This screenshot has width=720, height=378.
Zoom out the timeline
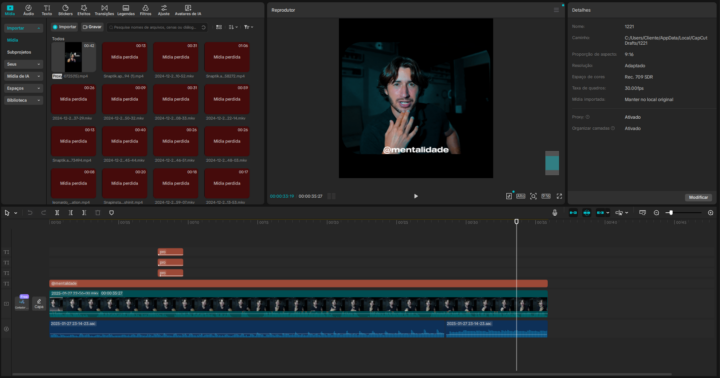click(x=656, y=213)
